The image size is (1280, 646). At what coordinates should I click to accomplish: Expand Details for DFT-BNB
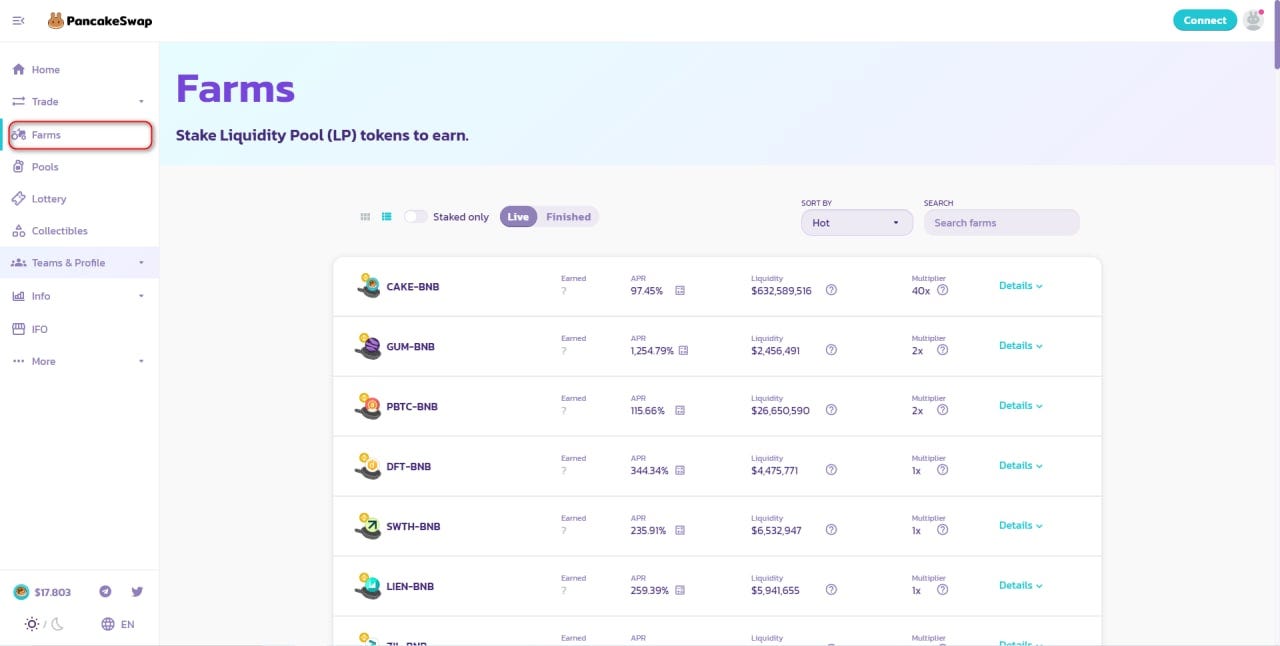click(1021, 466)
